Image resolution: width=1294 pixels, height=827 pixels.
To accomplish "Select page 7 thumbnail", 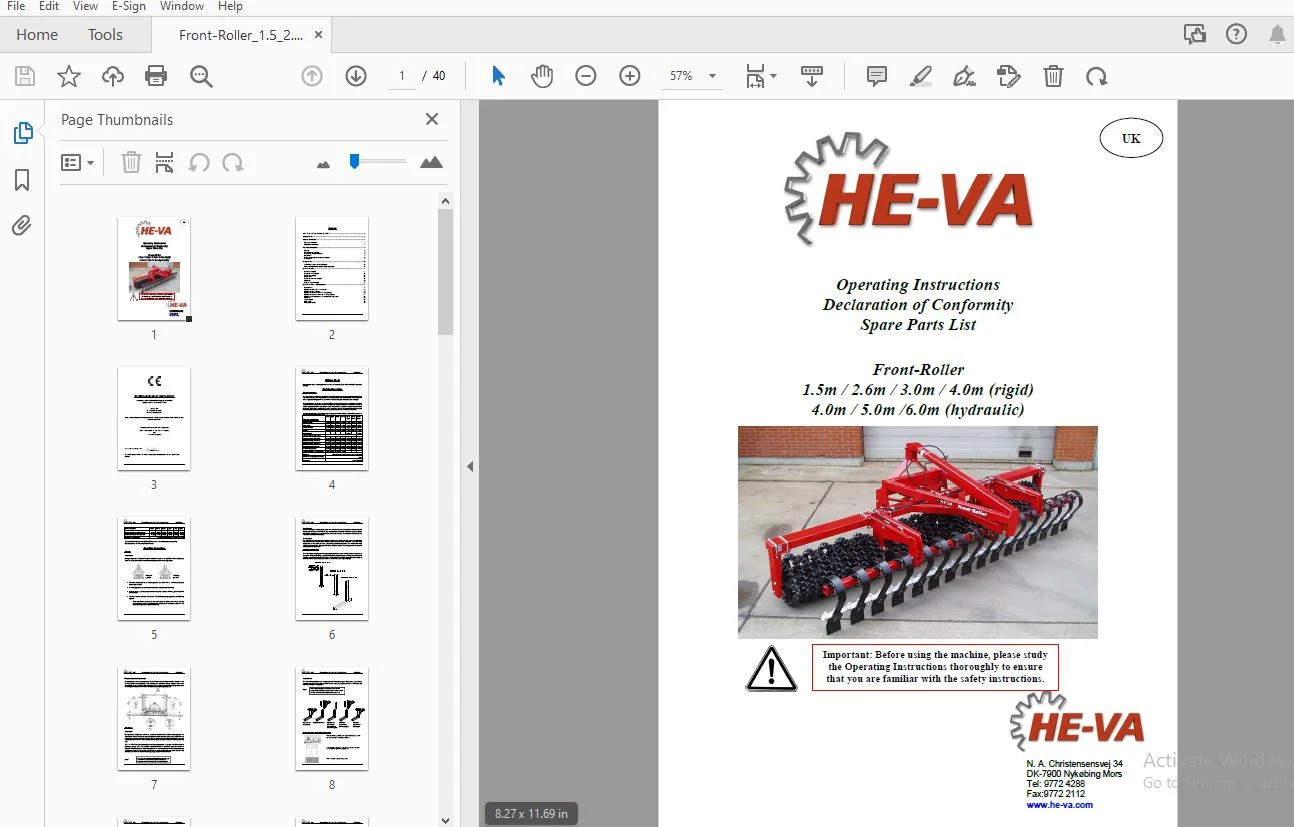I will coord(154,719).
